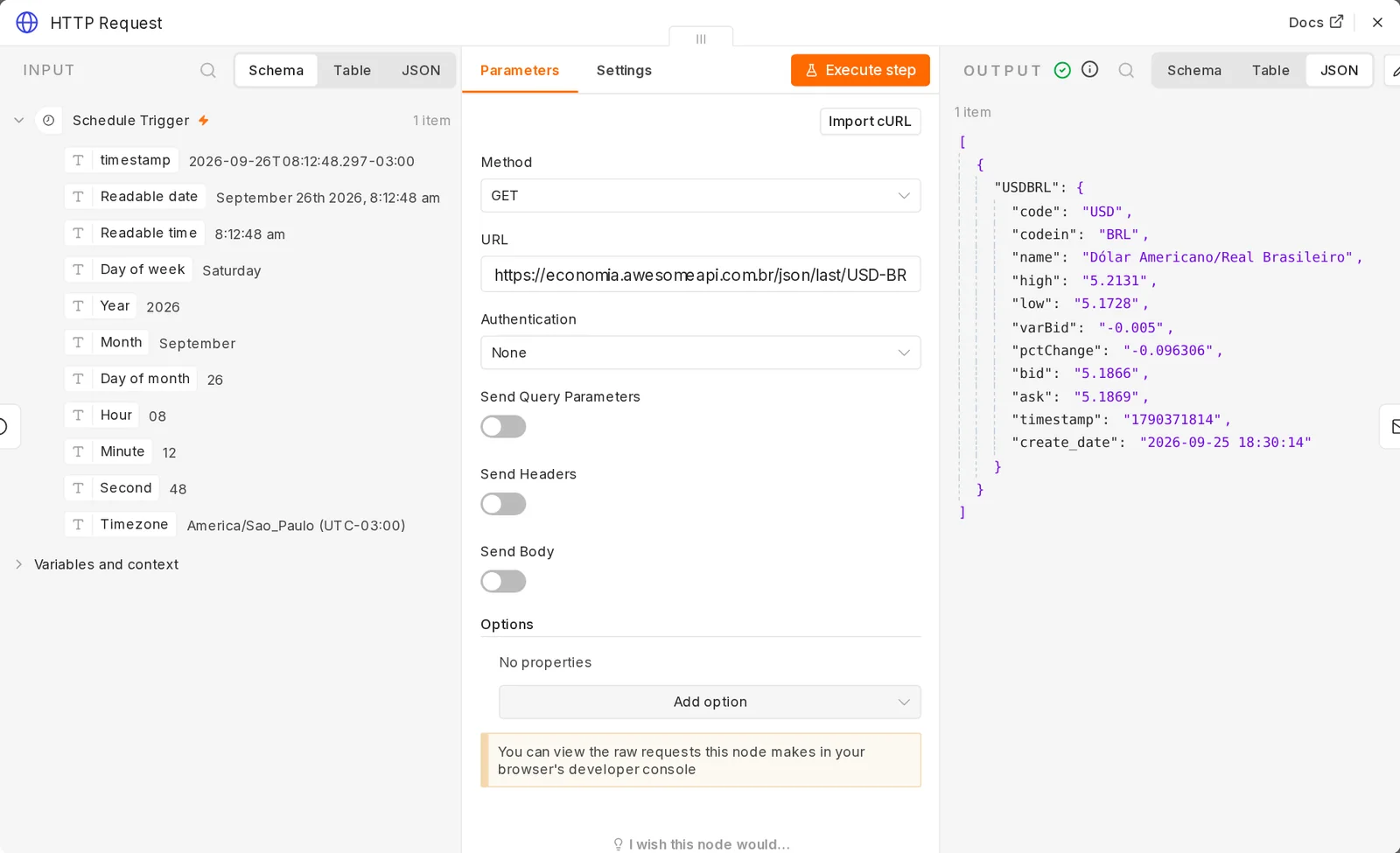Select input JSON view tab
Screen dimensions: 1400x853
point(421,70)
